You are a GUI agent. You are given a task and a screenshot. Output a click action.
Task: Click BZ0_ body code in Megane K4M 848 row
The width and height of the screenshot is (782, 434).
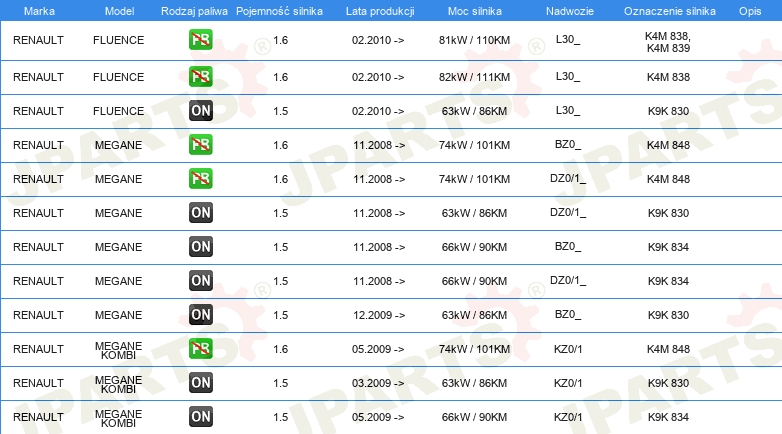pyautogui.click(x=568, y=145)
